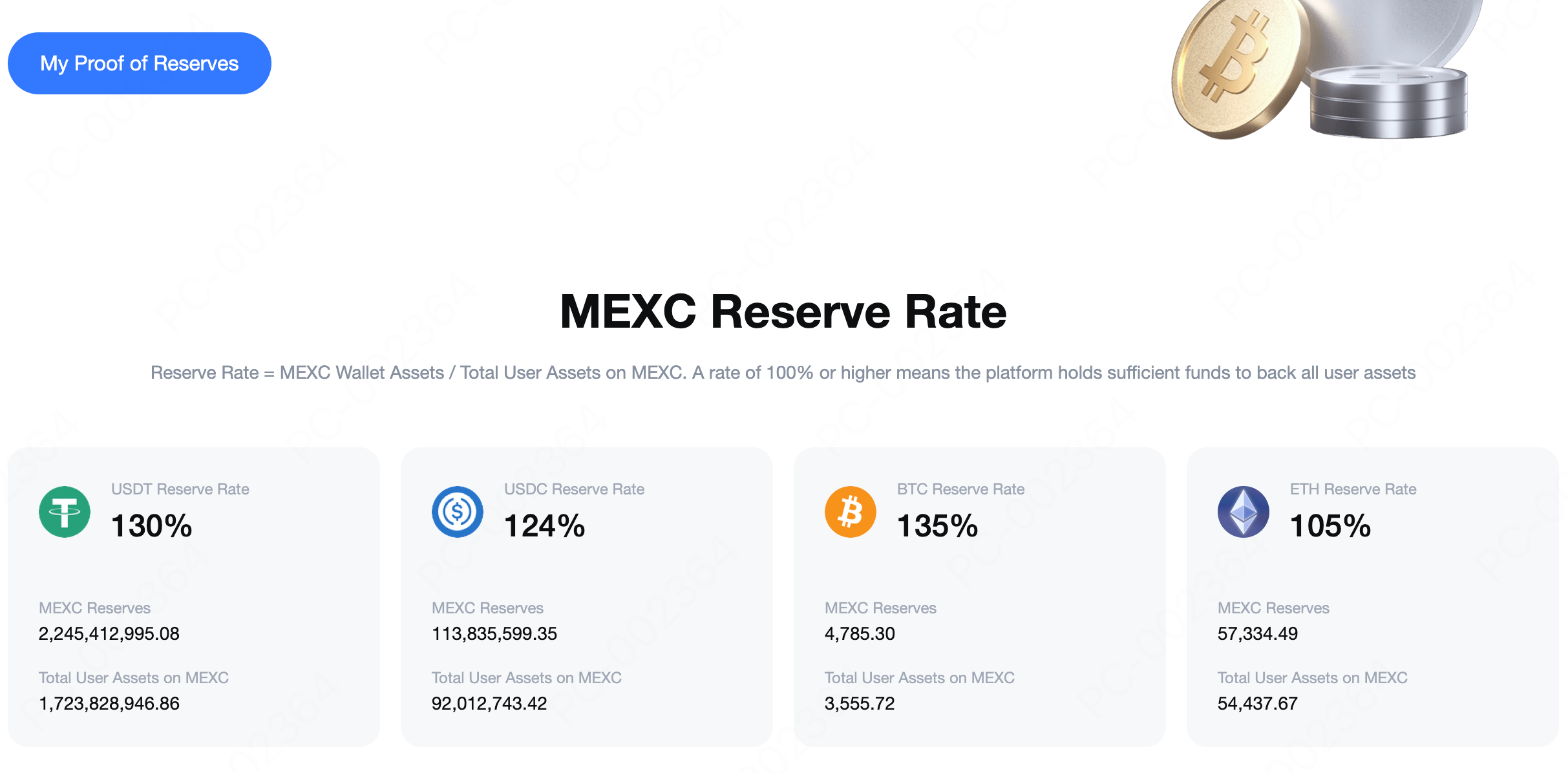Select the 105% ETH reserve rate value
This screenshot has width=1568, height=773.
click(1331, 525)
